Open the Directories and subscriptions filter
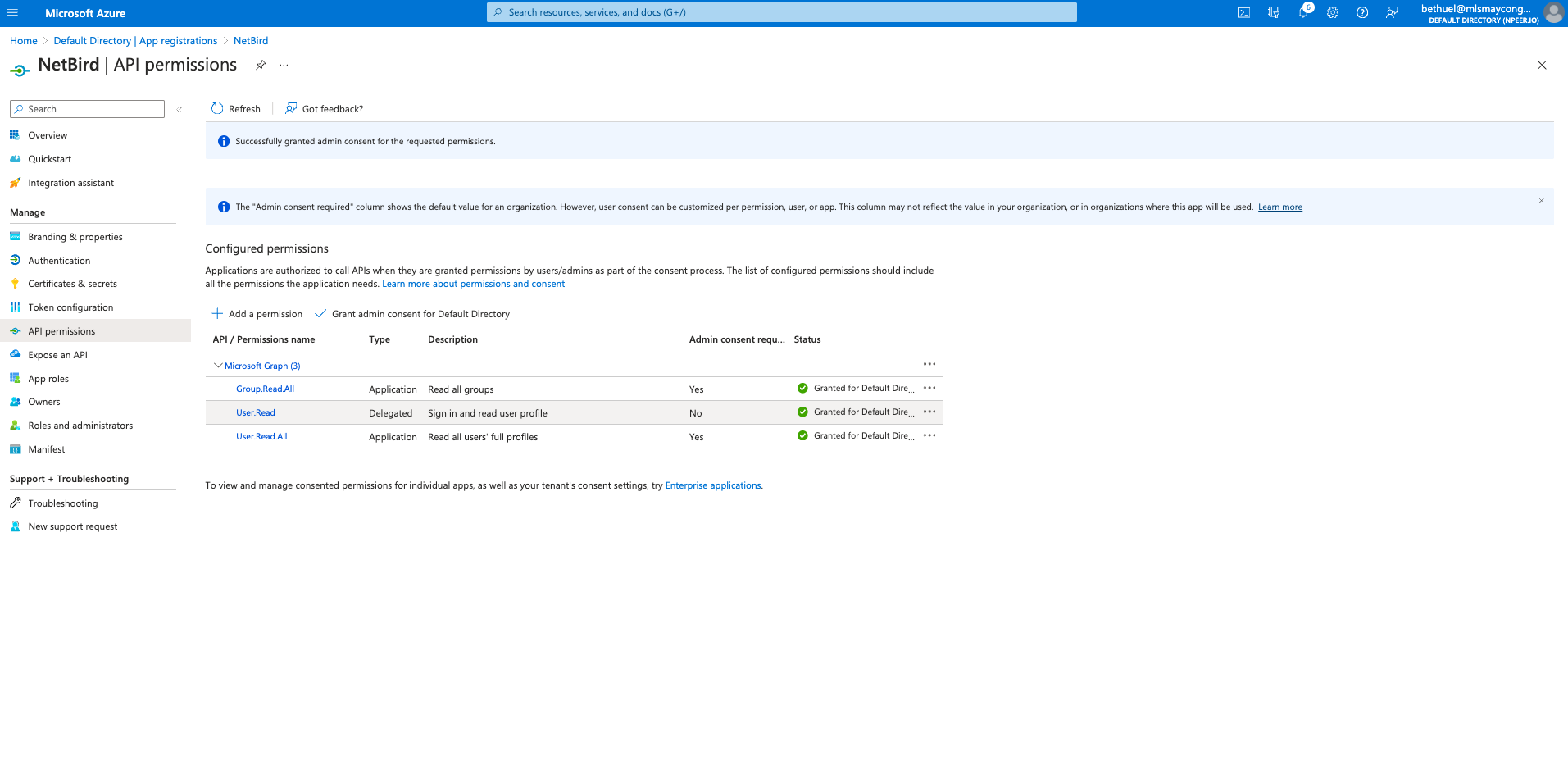This screenshot has height=783, width=1568. pos(1273,12)
